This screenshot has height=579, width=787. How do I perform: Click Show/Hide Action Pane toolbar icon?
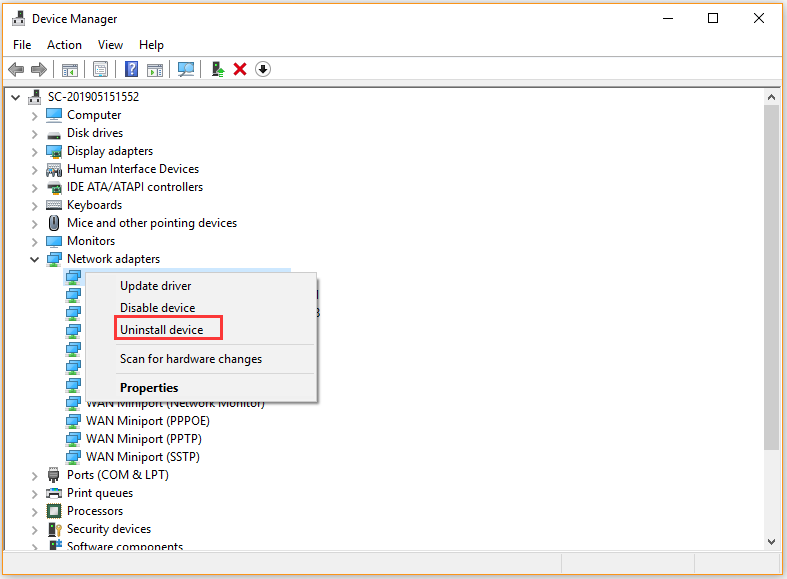(155, 69)
